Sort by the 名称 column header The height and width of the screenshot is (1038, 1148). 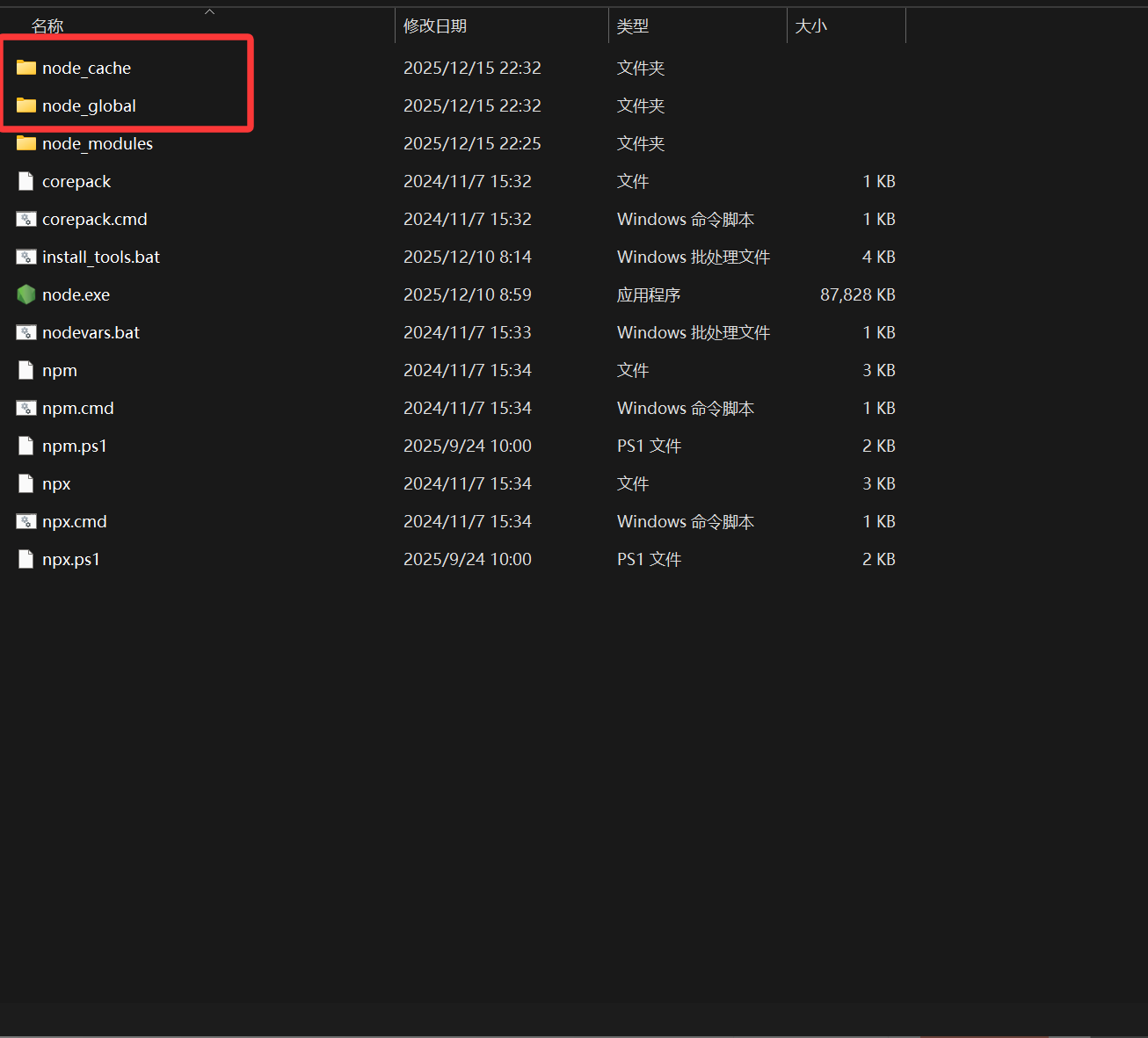[47, 26]
